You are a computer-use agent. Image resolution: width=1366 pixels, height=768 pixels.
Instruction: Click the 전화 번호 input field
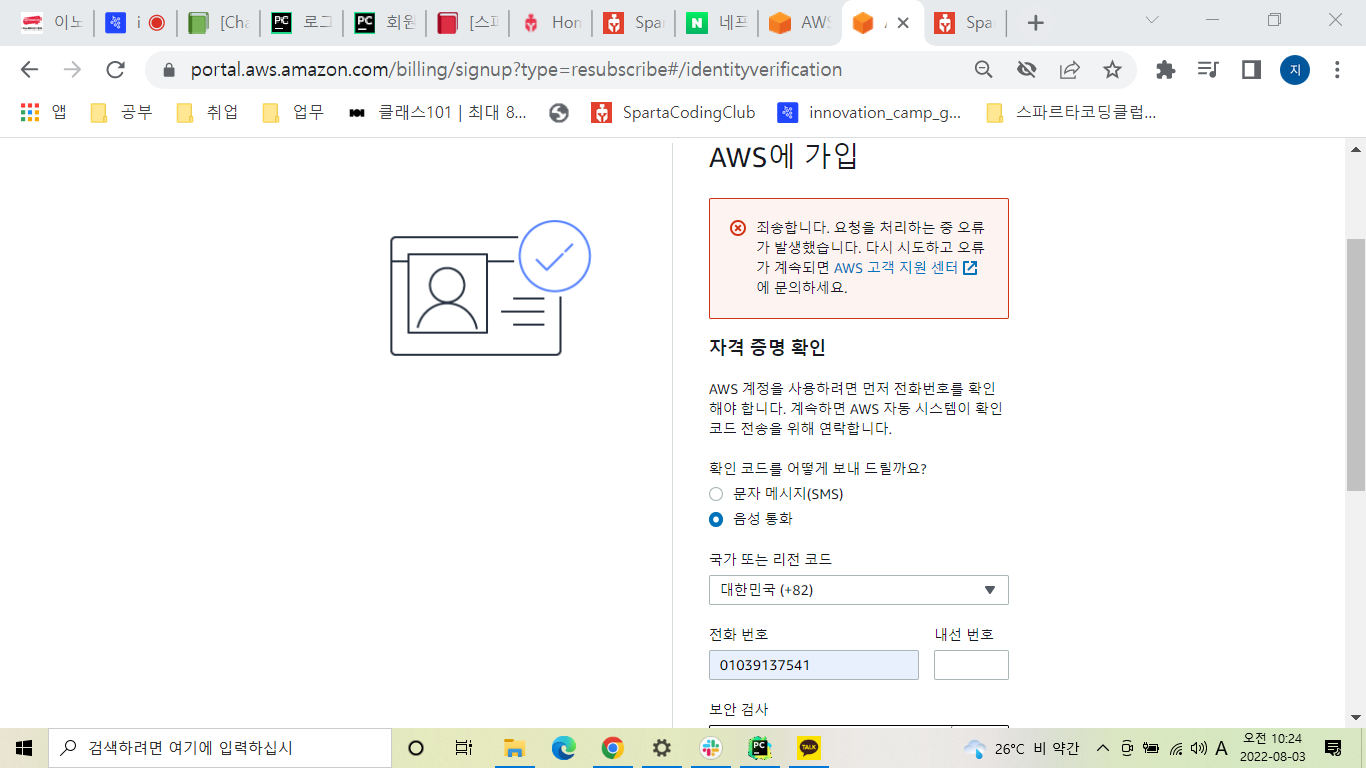coord(814,665)
